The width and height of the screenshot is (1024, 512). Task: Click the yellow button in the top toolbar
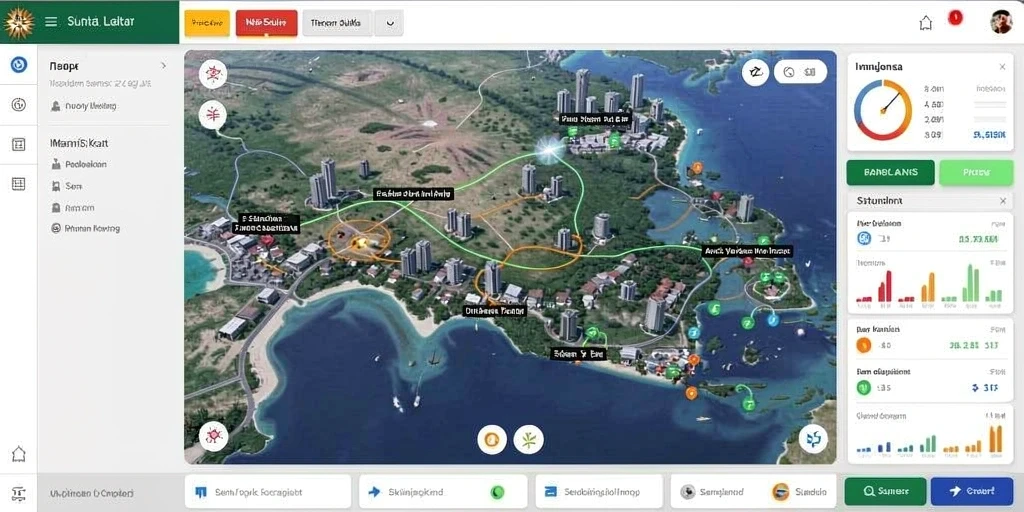pyautogui.click(x=207, y=22)
